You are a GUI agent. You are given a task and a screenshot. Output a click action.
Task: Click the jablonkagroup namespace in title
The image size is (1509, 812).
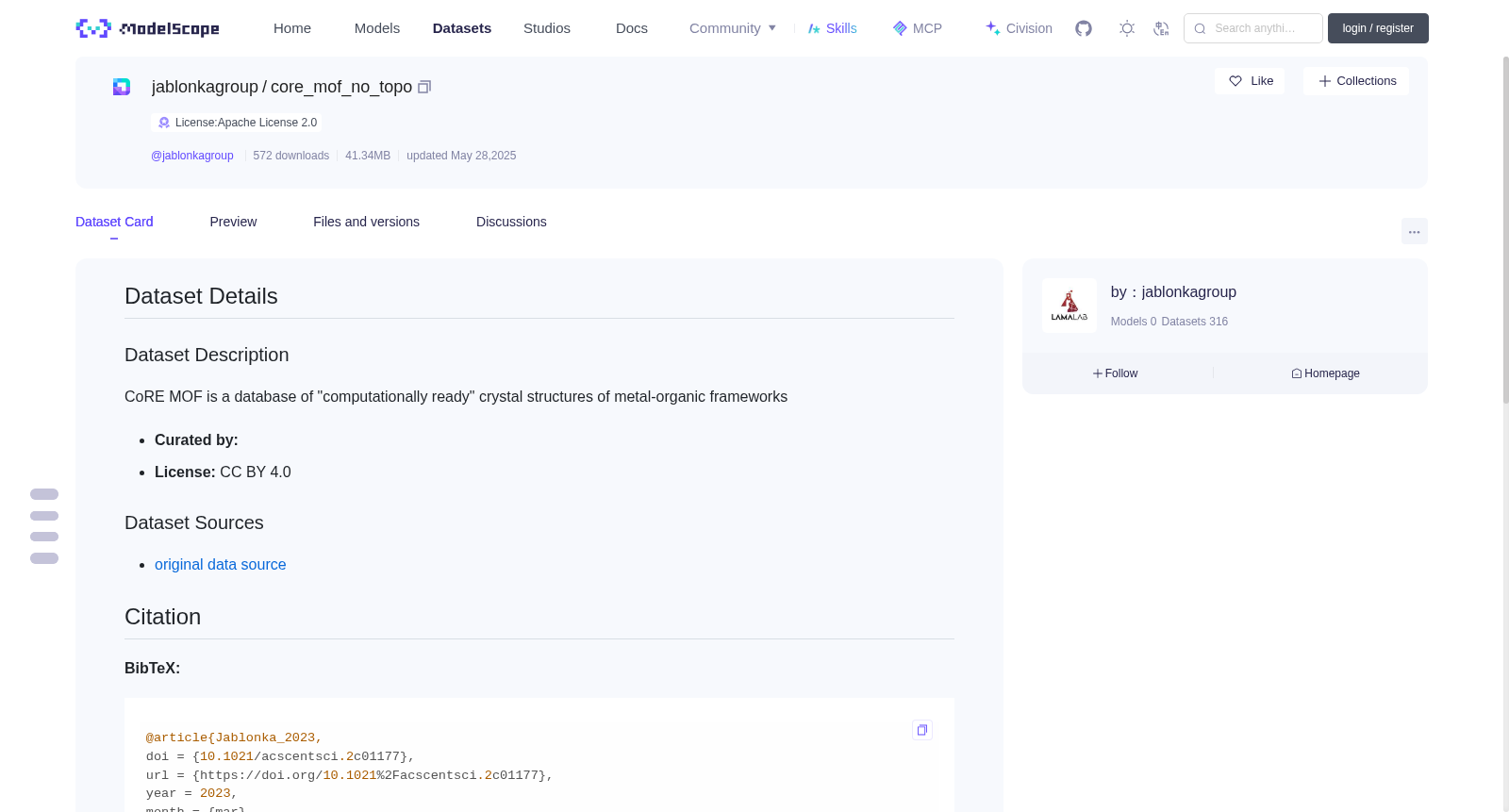(205, 87)
